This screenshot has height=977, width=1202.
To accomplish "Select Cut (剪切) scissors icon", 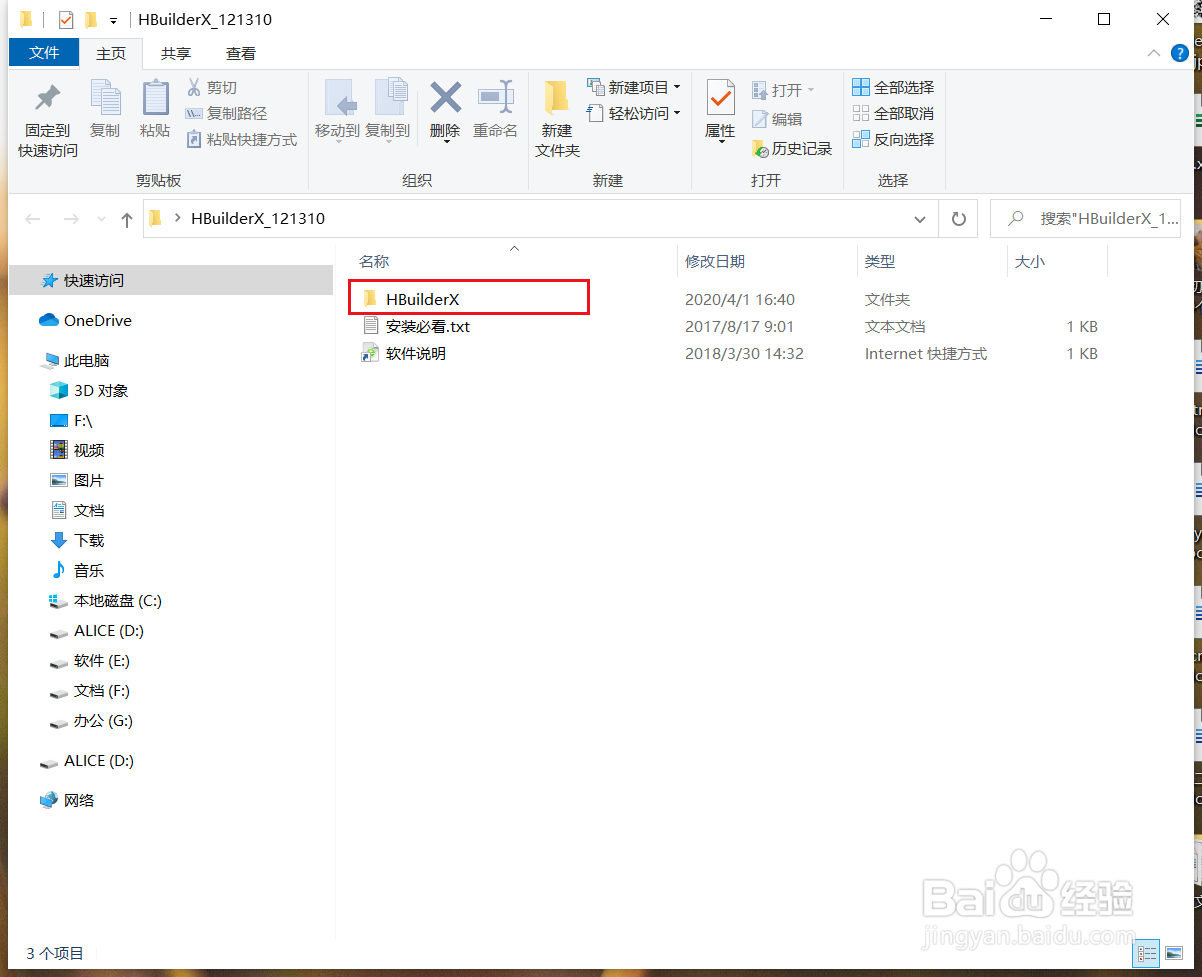I will point(195,88).
